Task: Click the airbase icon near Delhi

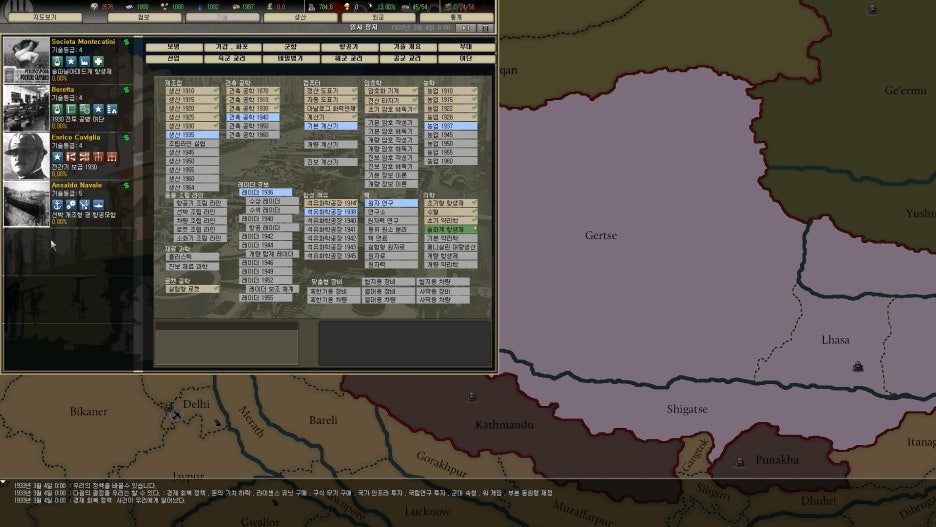Action: pos(176,415)
